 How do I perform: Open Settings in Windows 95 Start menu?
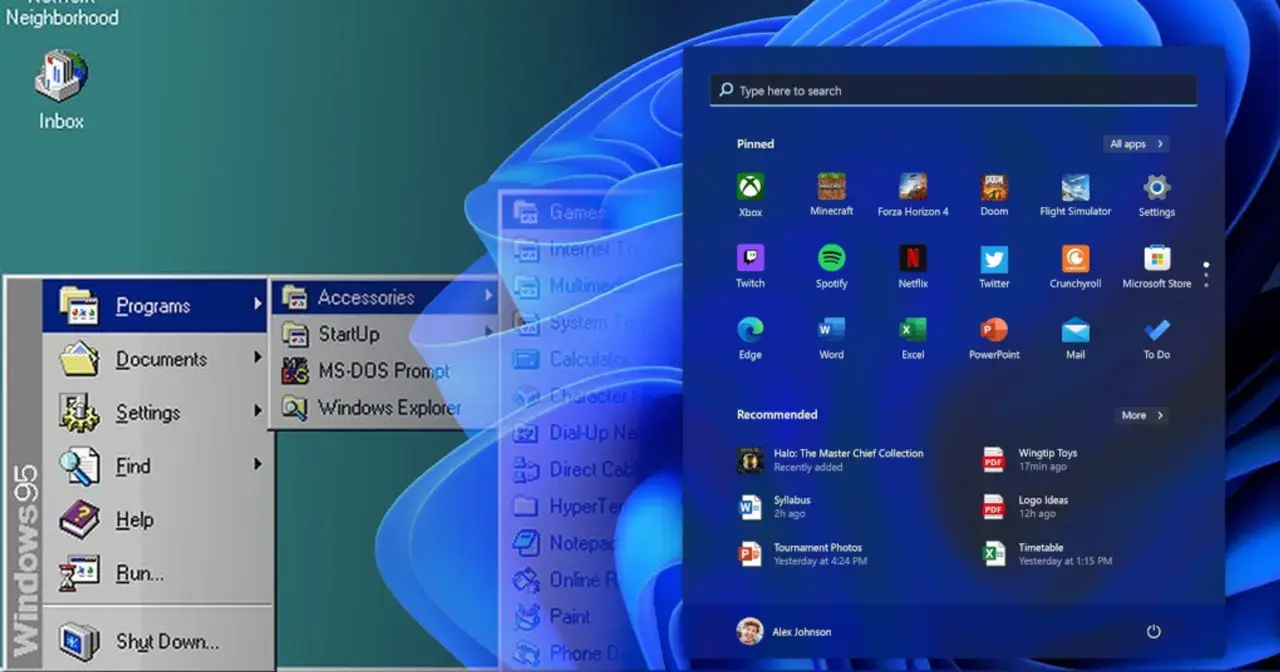coord(155,412)
